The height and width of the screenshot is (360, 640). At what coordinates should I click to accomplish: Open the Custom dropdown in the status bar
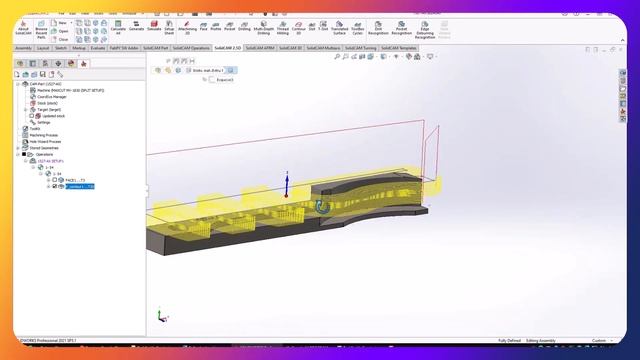602,340
